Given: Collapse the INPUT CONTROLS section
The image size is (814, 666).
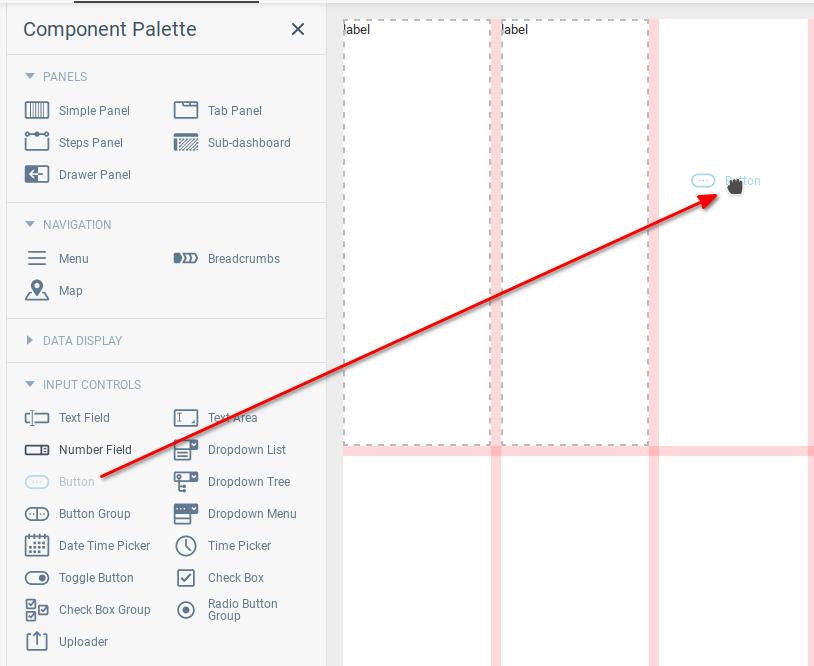Looking at the screenshot, I should point(30,384).
